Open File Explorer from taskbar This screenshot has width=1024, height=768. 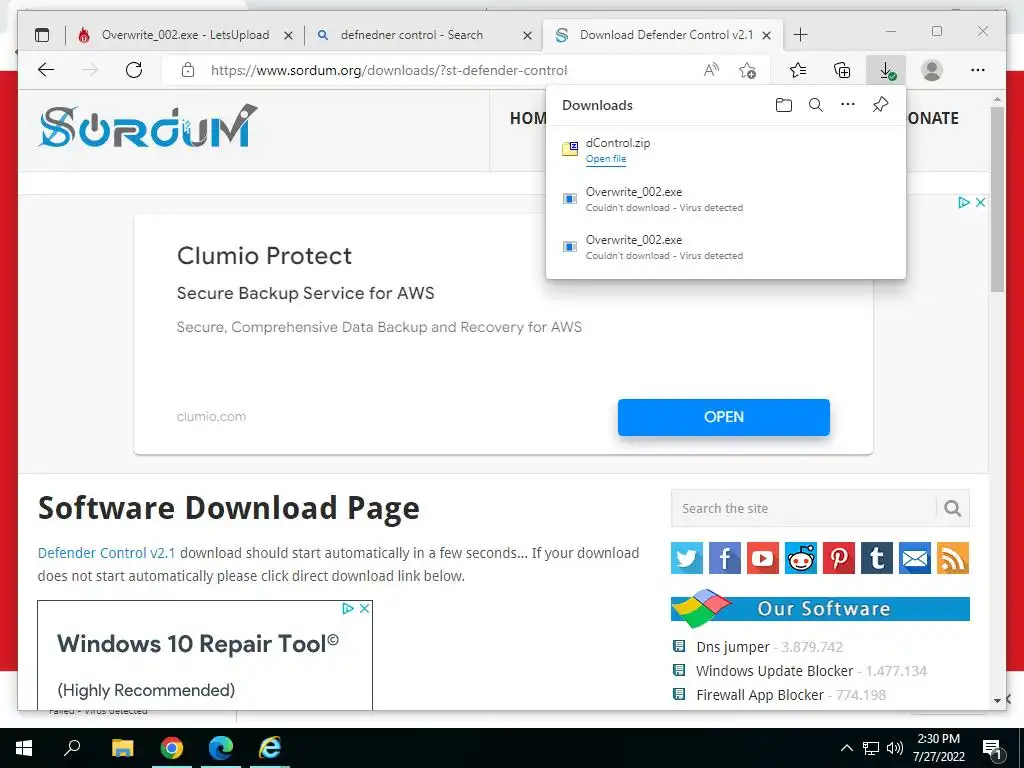(x=122, y=748)
